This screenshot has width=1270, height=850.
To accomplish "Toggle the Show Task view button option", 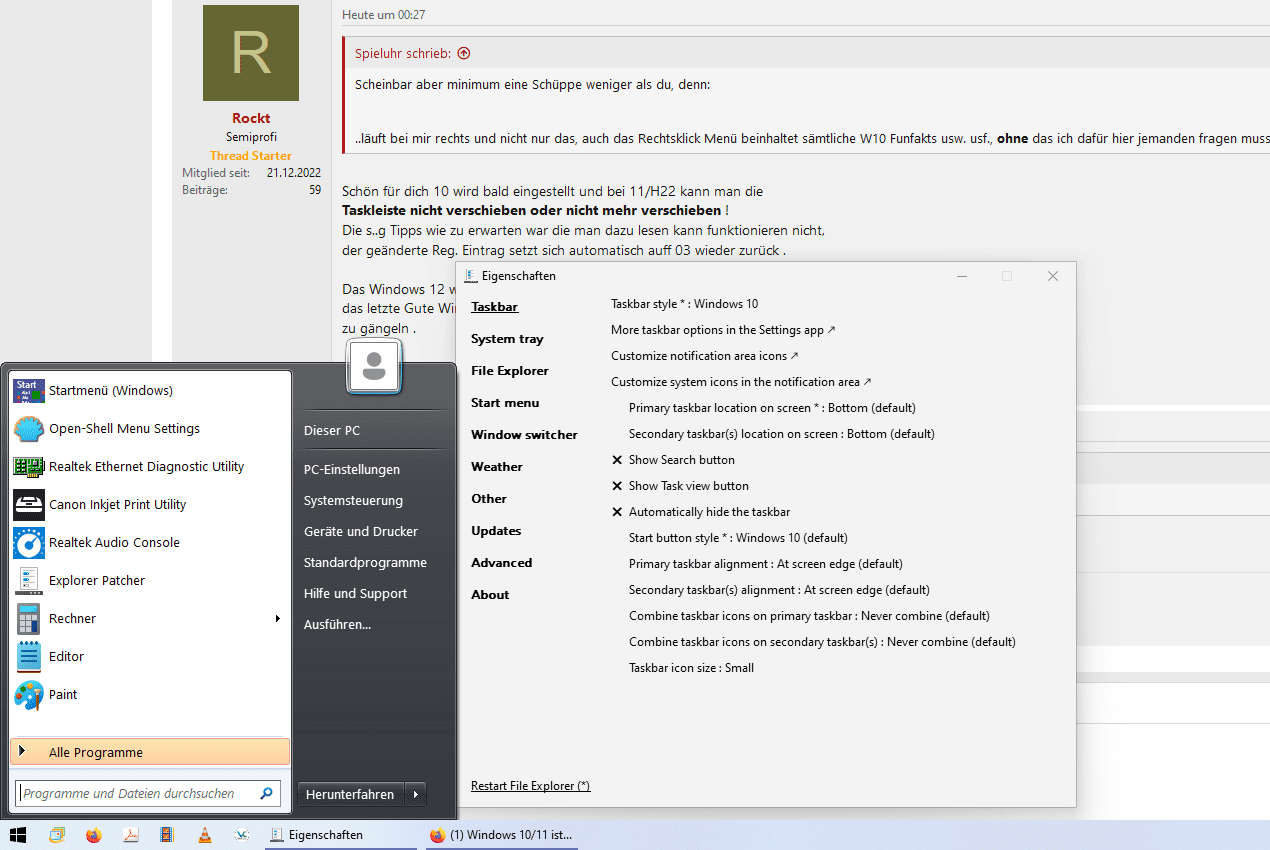I will click(680, 486).
